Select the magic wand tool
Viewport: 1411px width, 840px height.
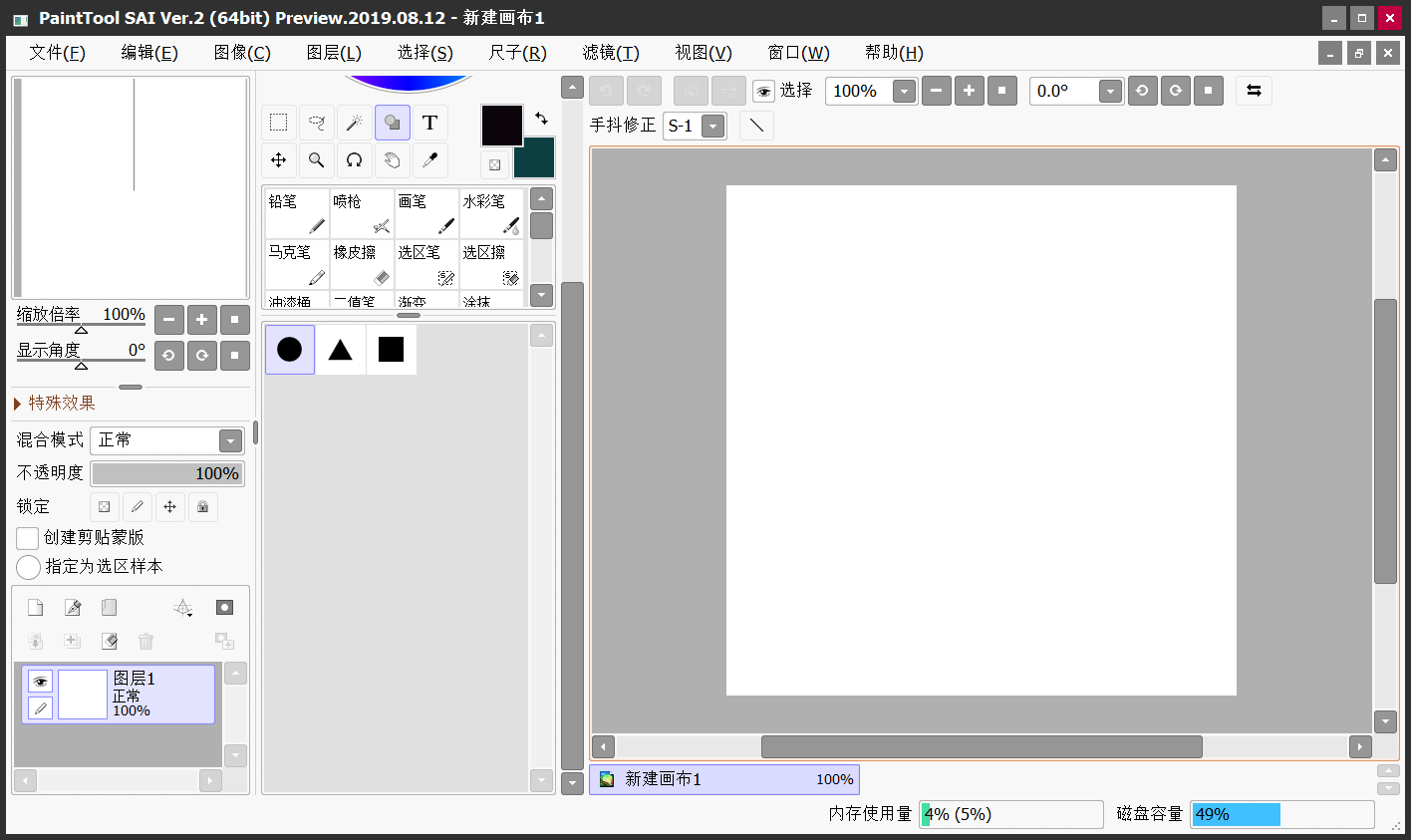(x=355, y=123)
